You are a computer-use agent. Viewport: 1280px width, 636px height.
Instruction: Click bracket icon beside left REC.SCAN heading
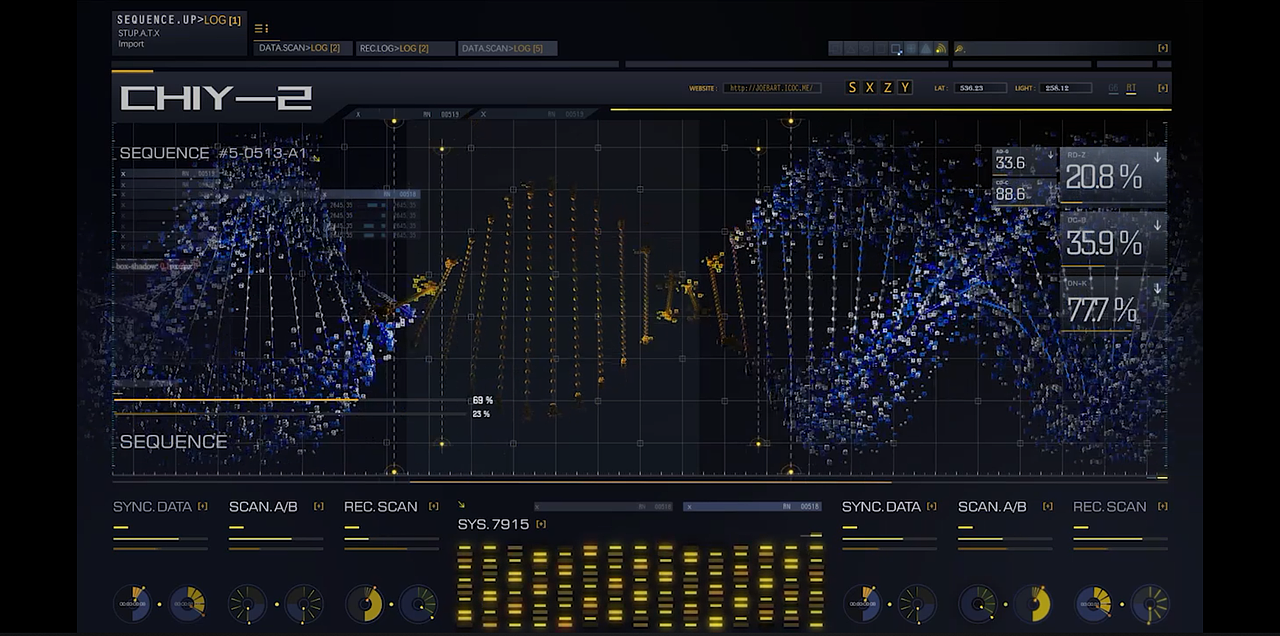(434, 506)
